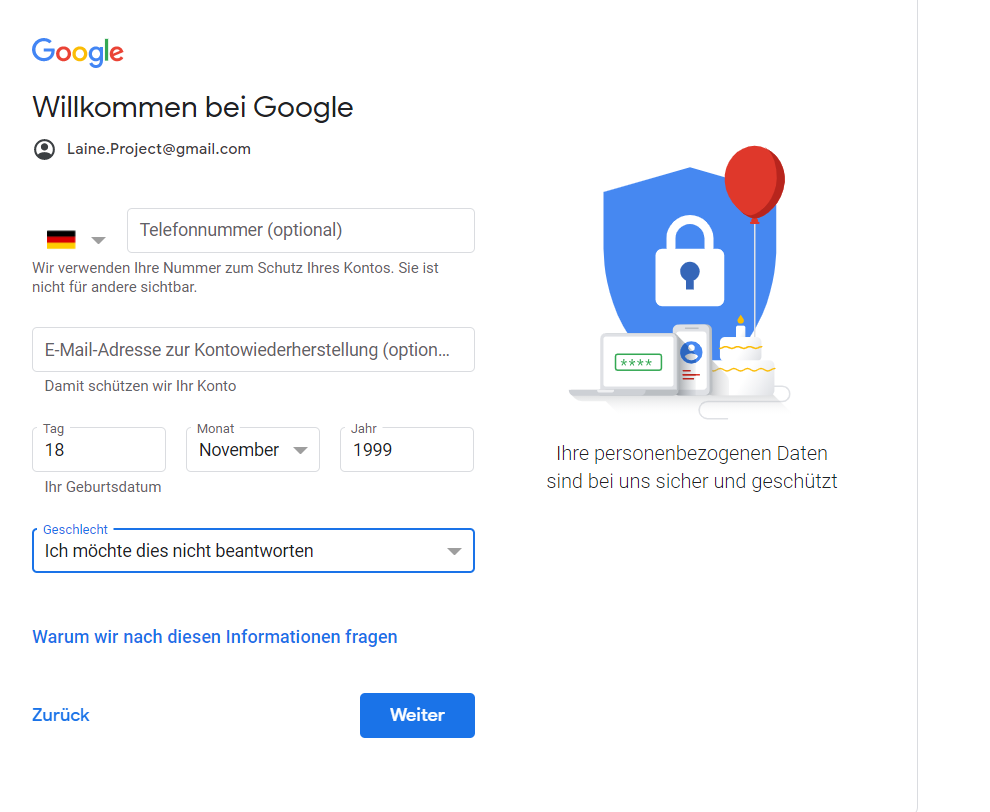Screen dimensions: 990x812
Task: Open country code dropdown arrow
Action: [x=98, y=240]
